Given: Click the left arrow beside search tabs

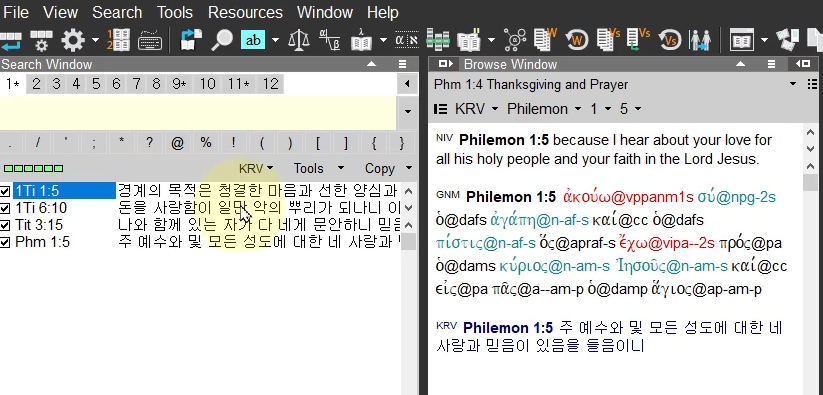Looking at the screenshot, I should pos(407,84).
